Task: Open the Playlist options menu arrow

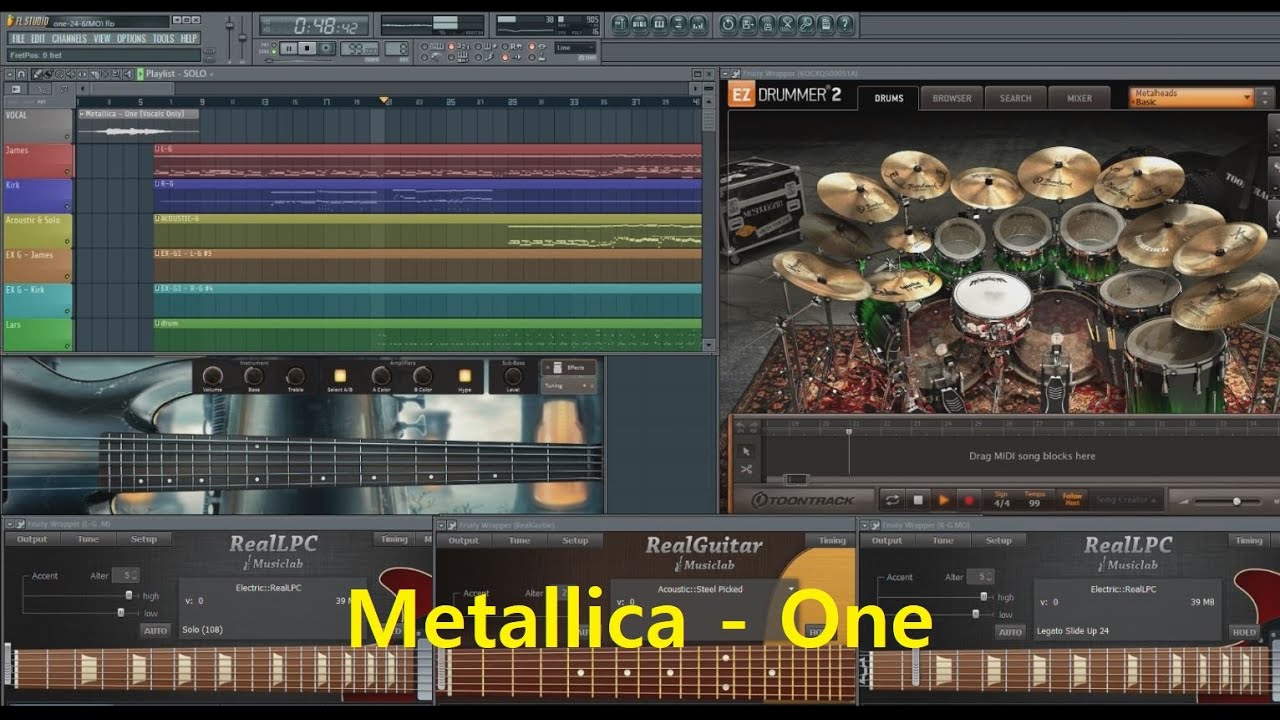Action: tap(8, 73)
